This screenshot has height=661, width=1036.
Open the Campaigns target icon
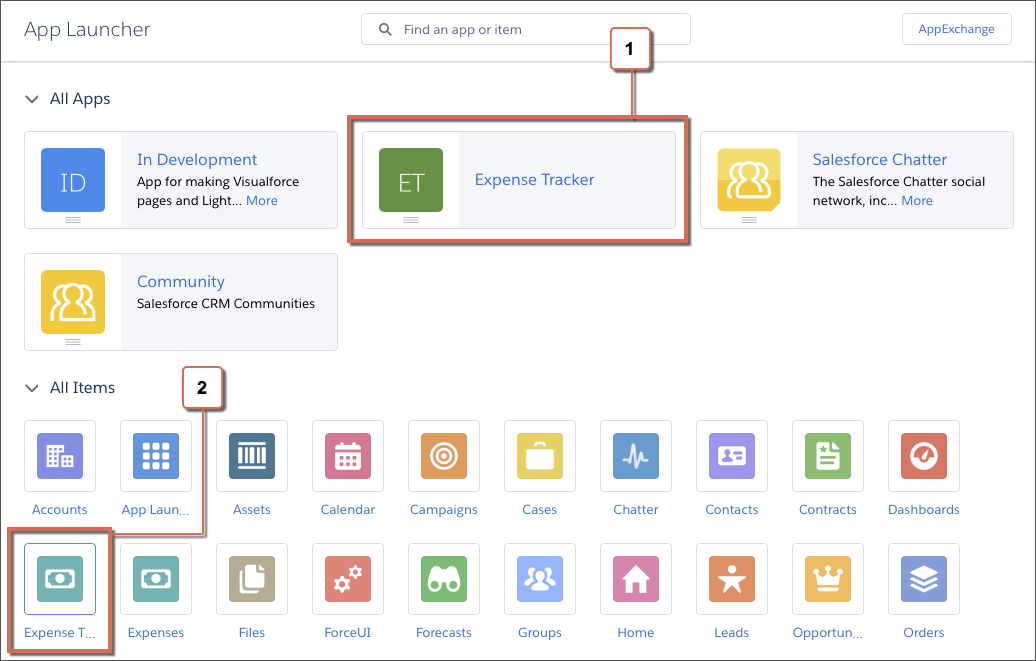(444, 456)
